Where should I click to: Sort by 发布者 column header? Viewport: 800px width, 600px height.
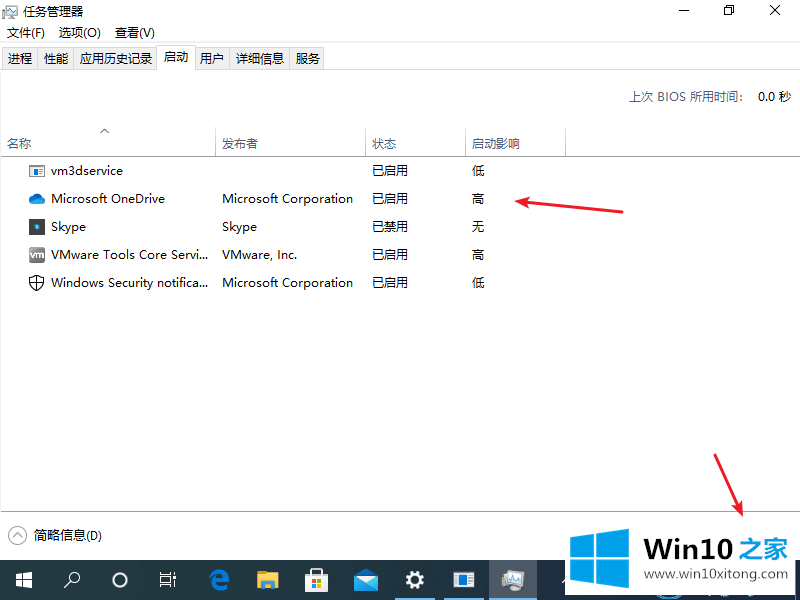290,141
